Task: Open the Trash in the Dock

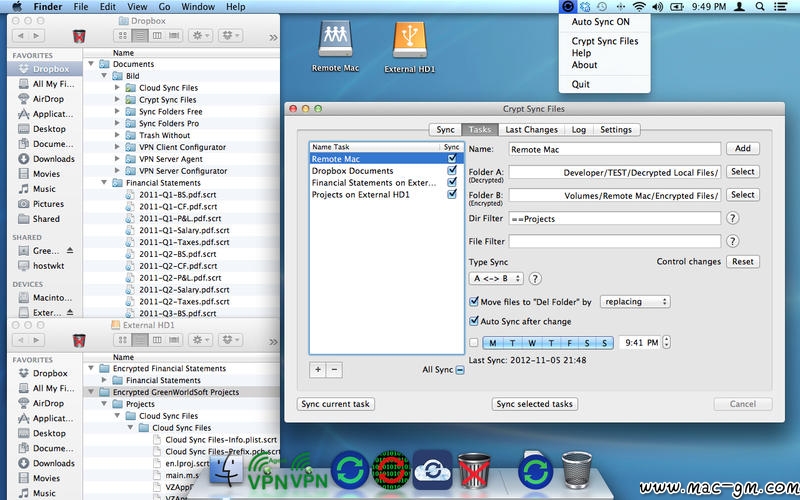Action: (577, 470)
